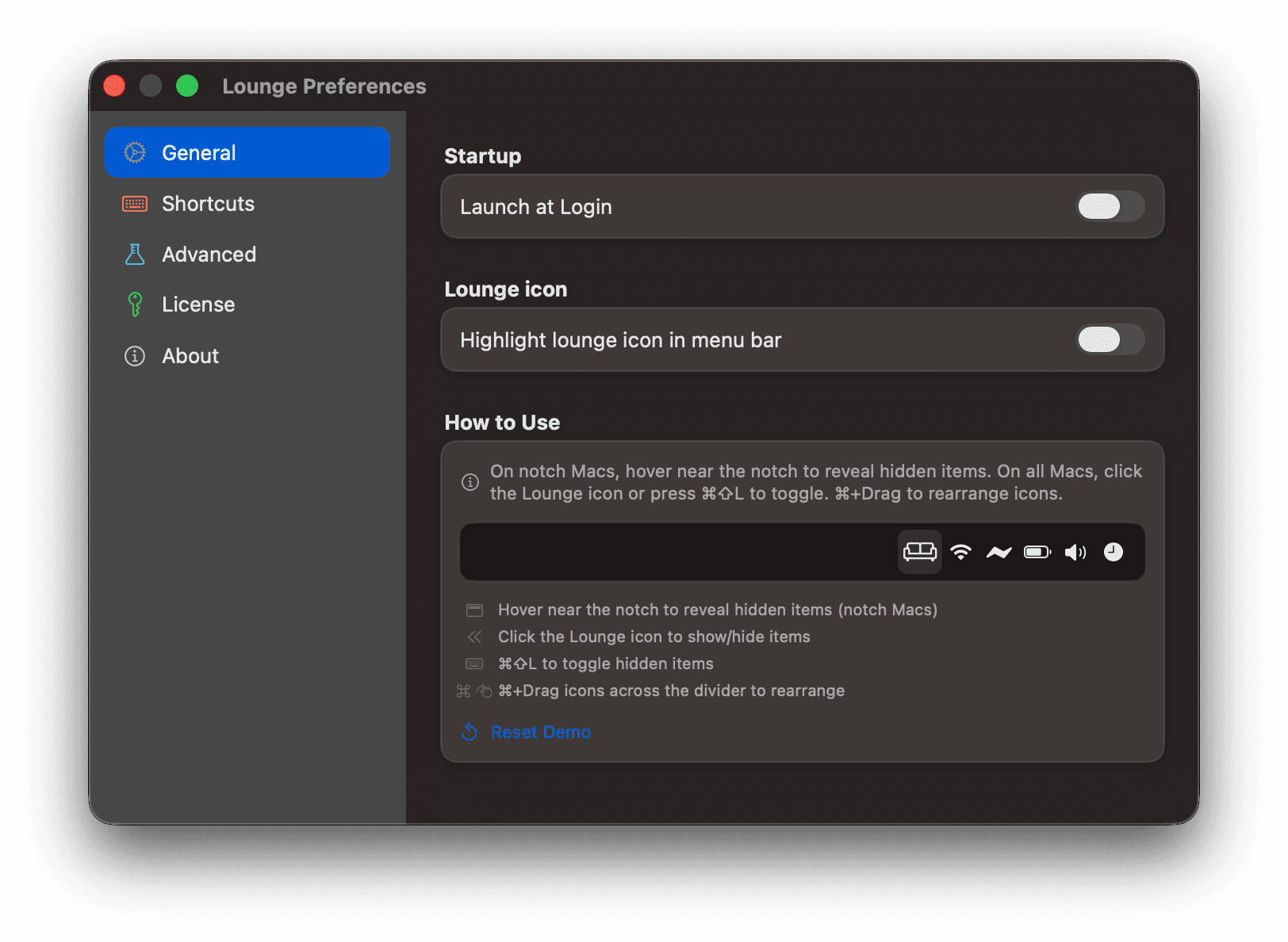Image resolution: width=1288 pixels, height=942 pixels.
Task: Click the Lounge sofa icon in demo bar
Action: coord(919,552)
